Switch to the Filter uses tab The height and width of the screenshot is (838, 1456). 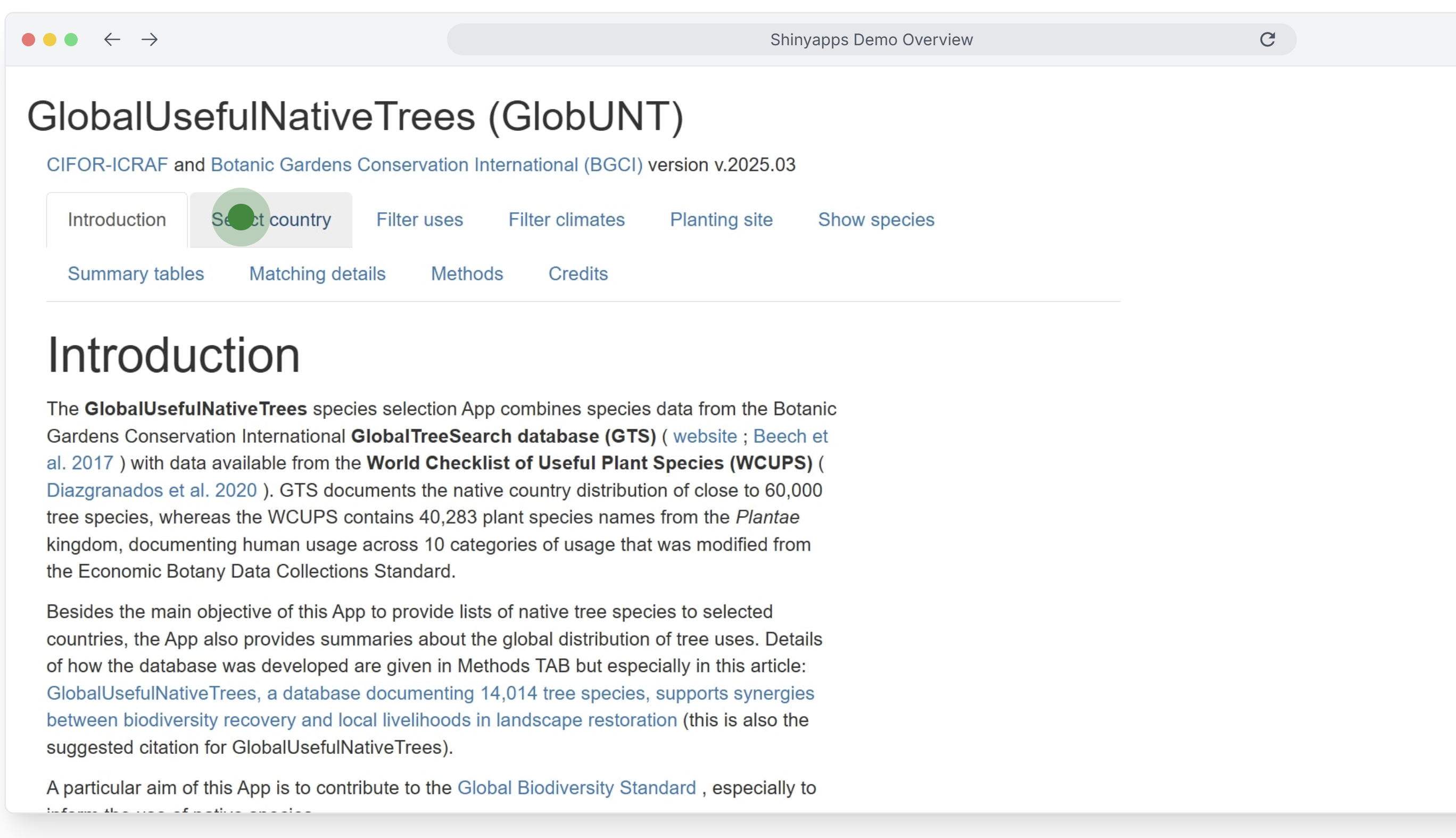coord(419,220)
